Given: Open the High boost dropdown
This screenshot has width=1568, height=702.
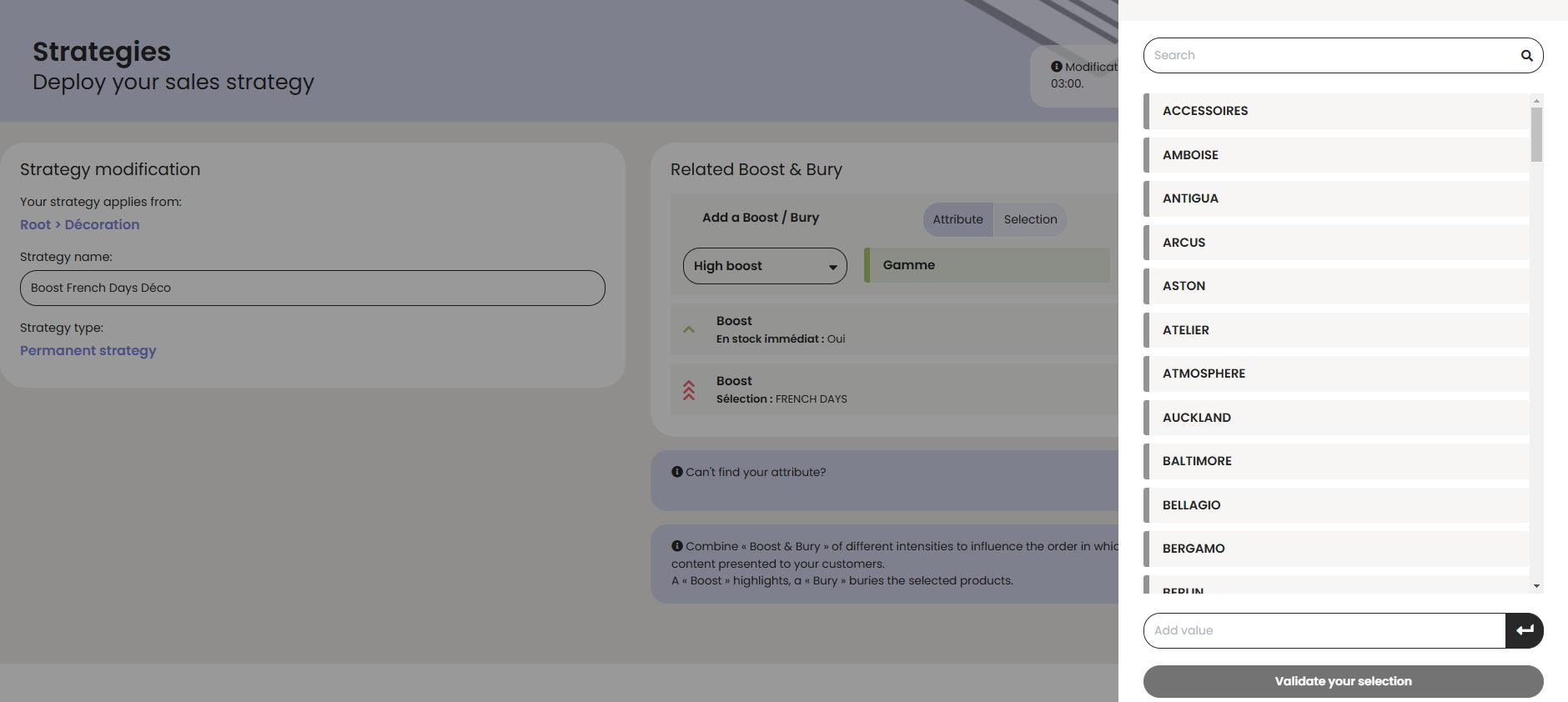Looking at the screenshot, I should tap(764, 266).
